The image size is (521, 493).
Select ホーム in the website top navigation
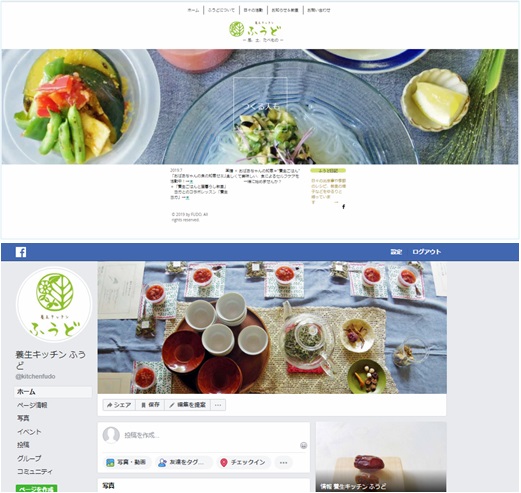[193, 10]
